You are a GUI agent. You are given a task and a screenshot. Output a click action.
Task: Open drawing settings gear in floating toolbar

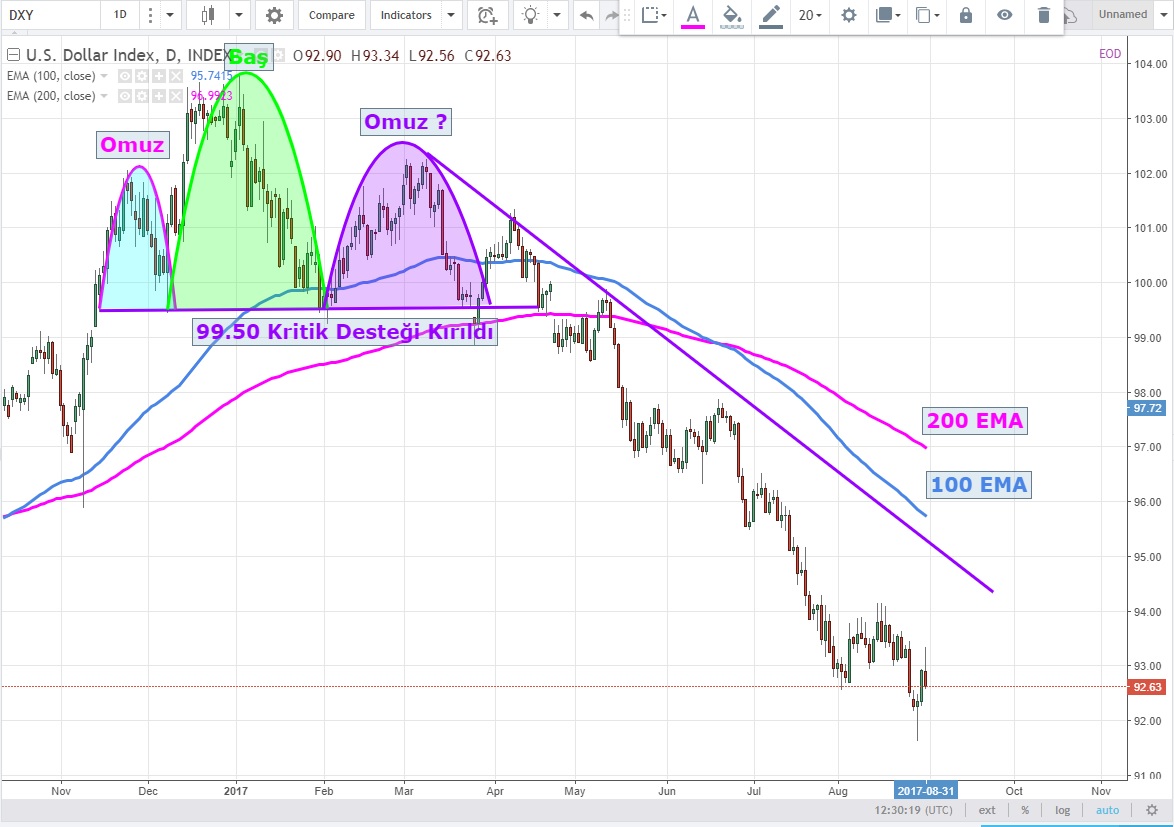tap(848, 15)
